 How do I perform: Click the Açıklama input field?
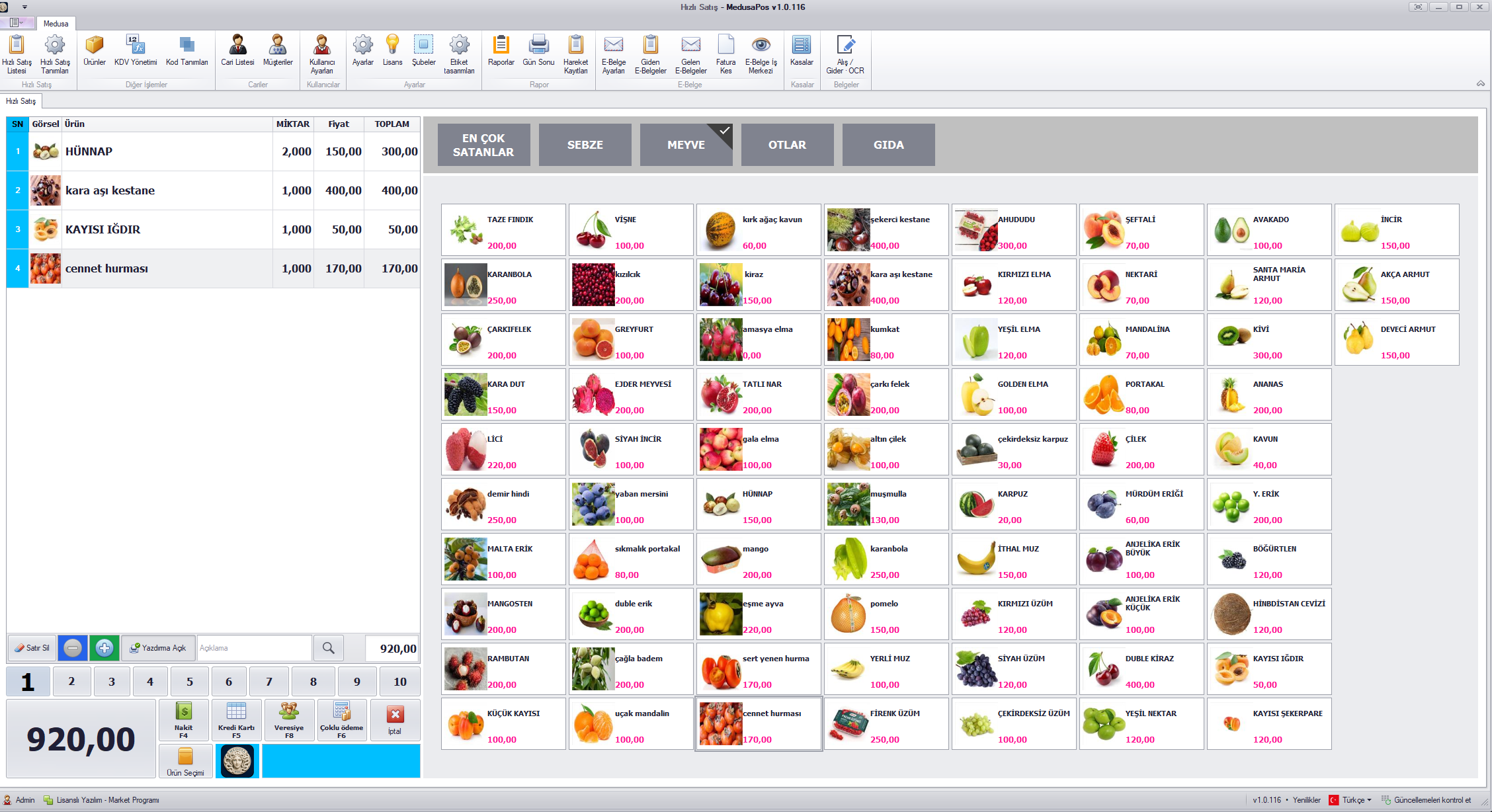[255, 648]
